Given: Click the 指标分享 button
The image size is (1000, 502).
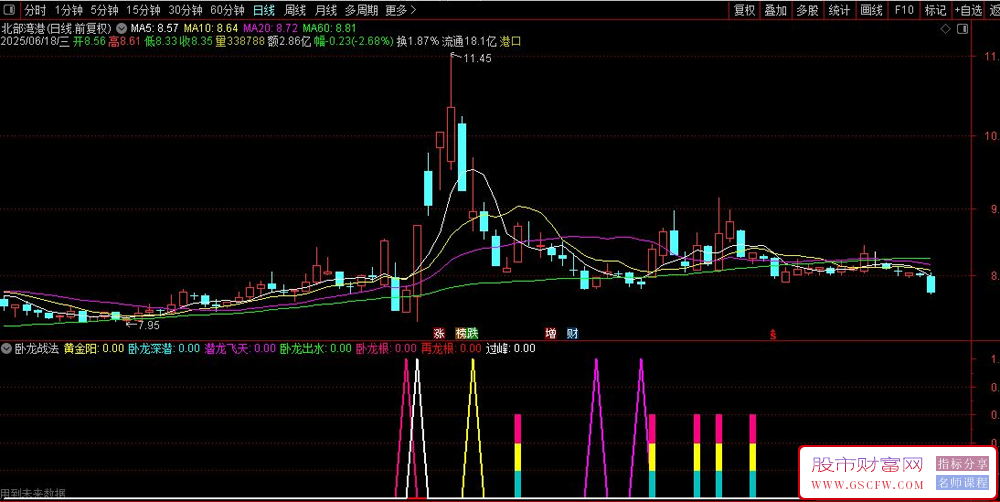Looking at the screenshot, I should tap(962, 464).
